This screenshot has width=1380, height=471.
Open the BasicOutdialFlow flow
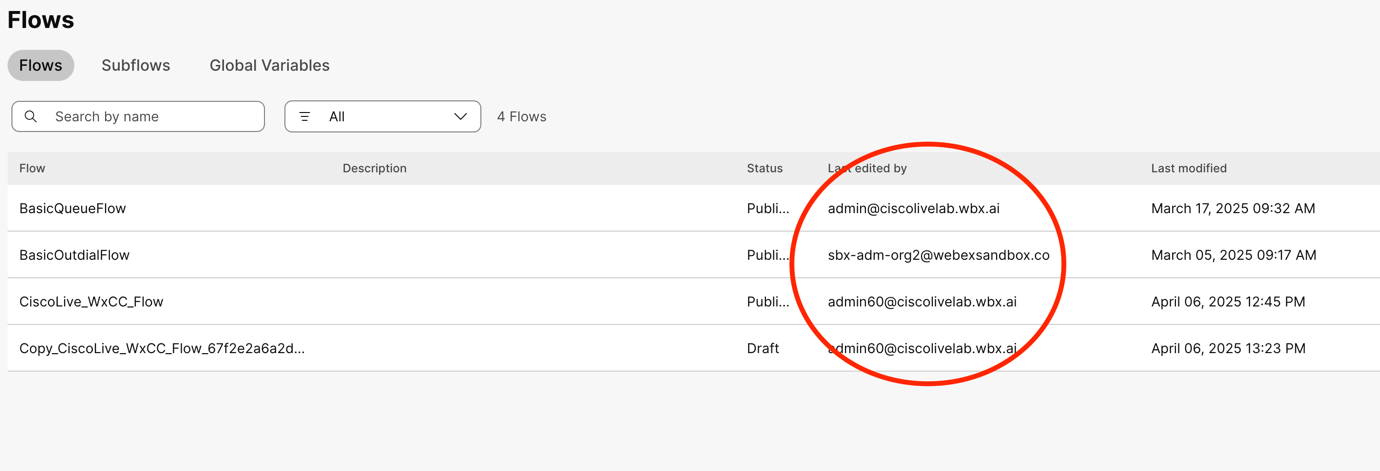pos(74,255)
